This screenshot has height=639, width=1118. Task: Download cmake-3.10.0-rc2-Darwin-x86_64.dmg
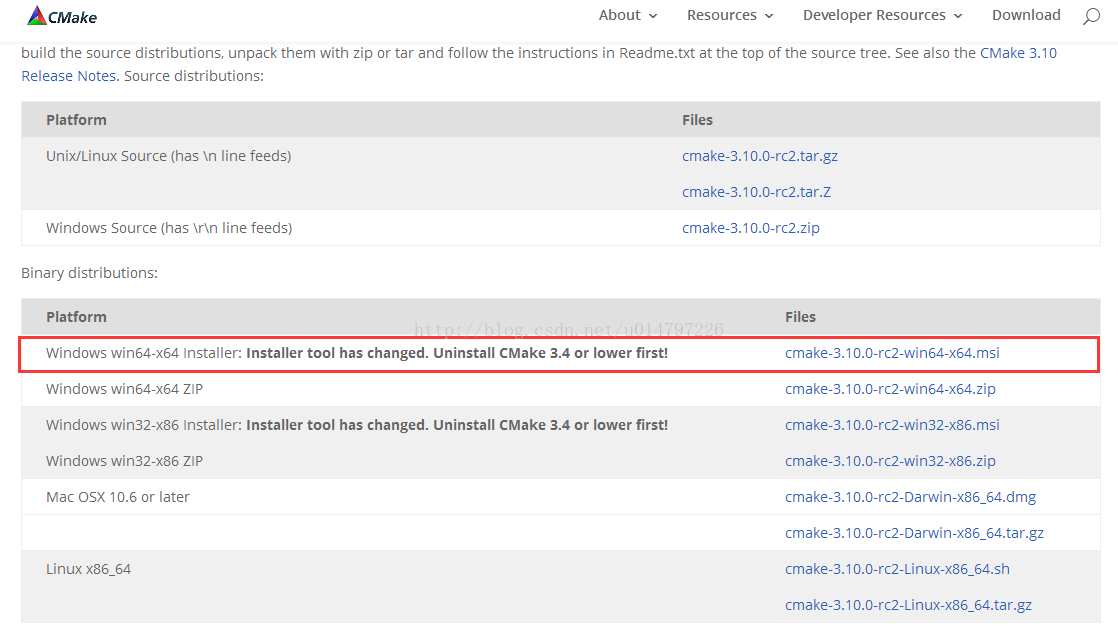click(911, 497)
